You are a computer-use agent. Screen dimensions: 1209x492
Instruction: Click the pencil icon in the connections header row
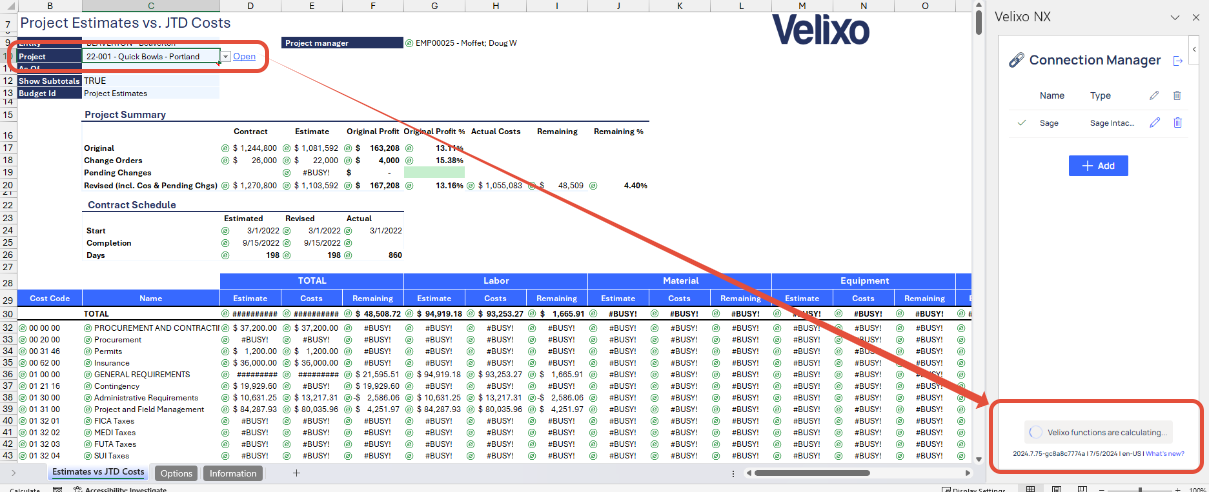coord(1154,96)
